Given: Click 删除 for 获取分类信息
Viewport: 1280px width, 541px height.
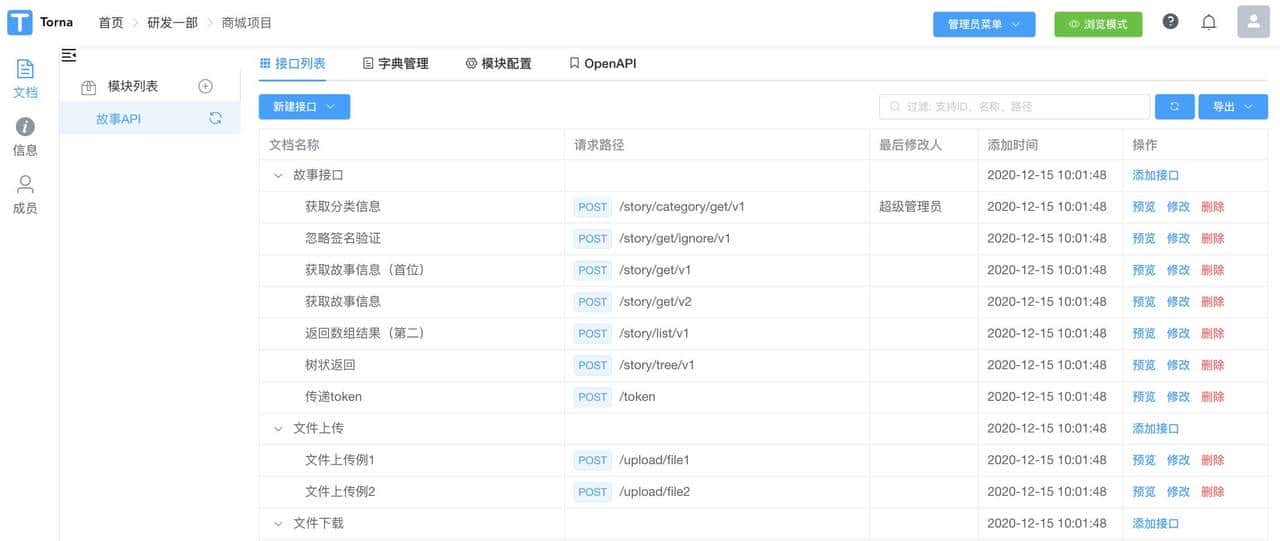Looking at the screenshot, I should point(1212,207).
